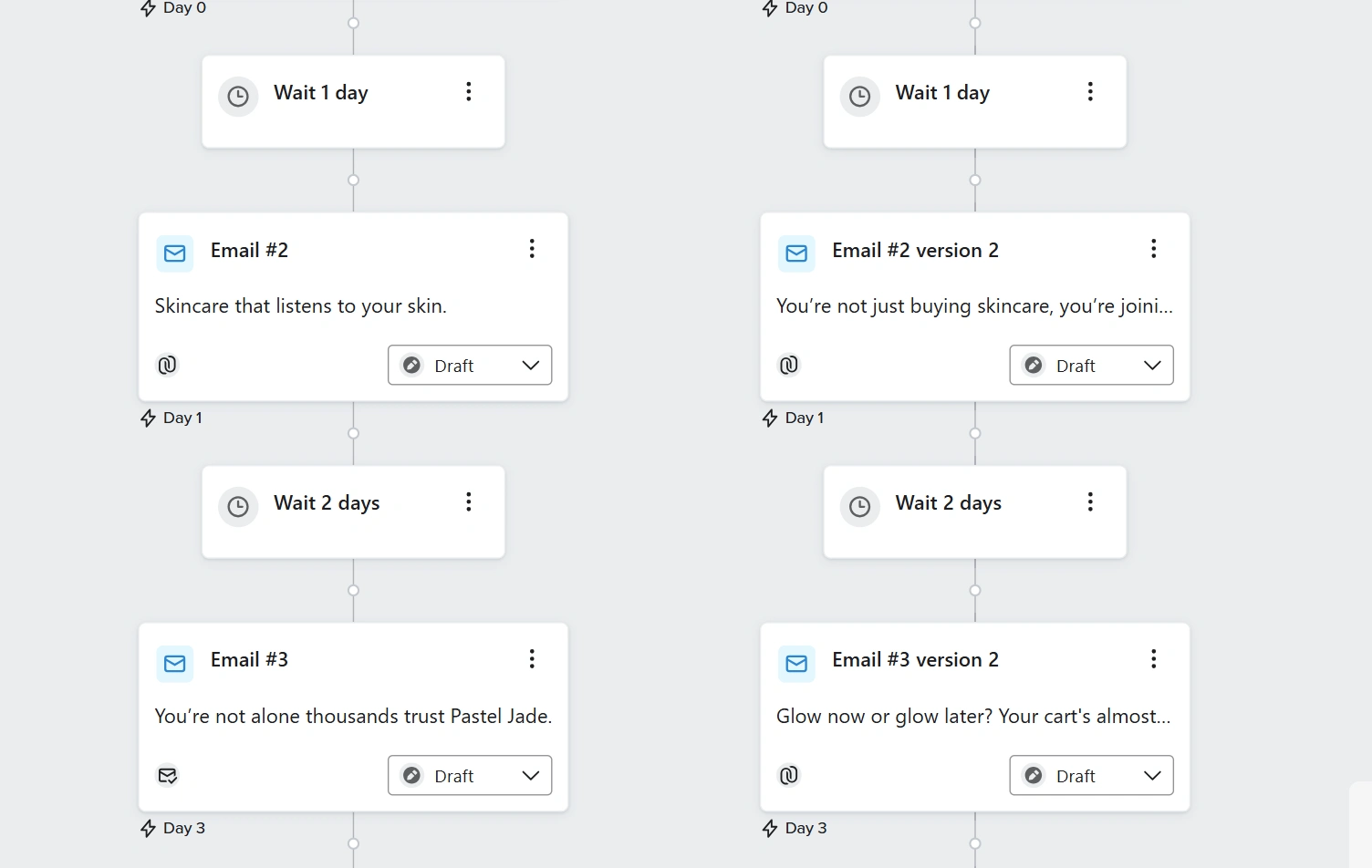Click envelope check icon on Email #3 card

tap(168, 775)
